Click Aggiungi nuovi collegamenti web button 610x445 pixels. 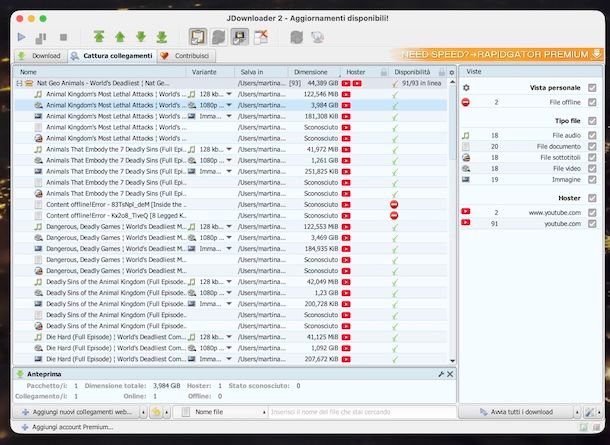pyautogui.click(x=77, y=412)
